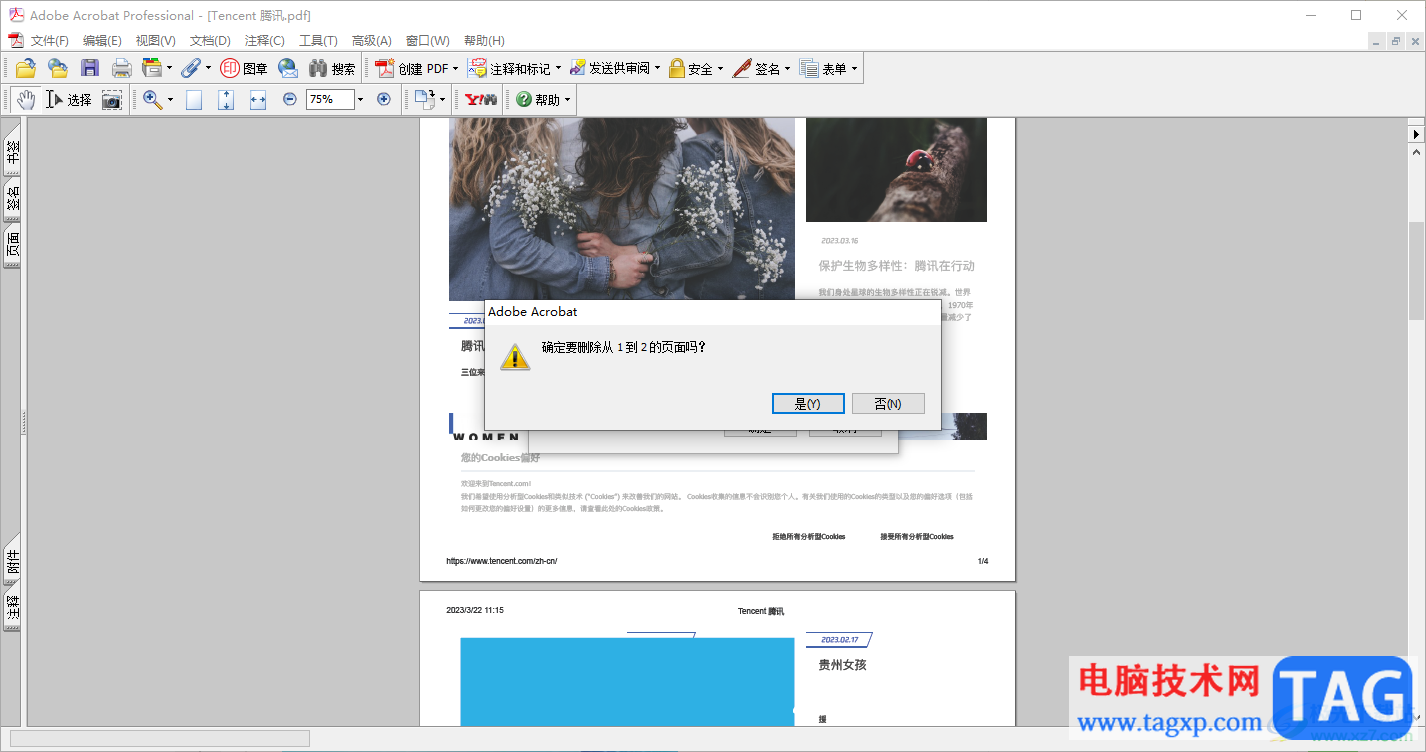Image resolution: width=1426 pixels, height=752 pixels.
Task: Click the 拒绝所有分析型Cookies link in document
Action: 809,537
